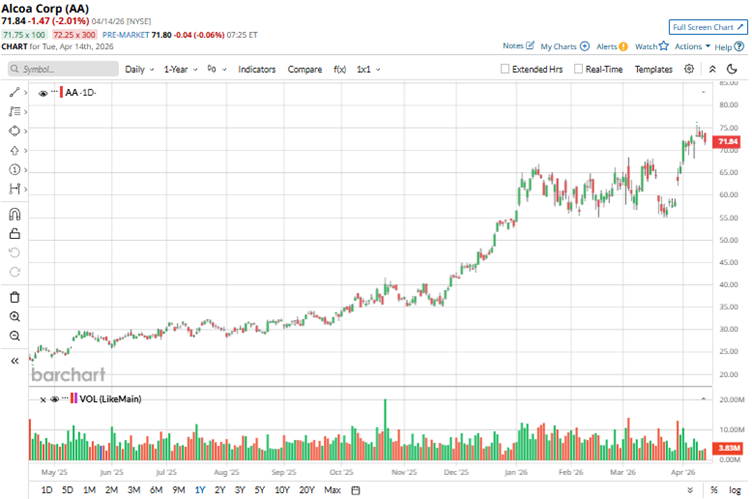
Task: Add a chart with My Charts plus
Action: click(x=585, y=46)
